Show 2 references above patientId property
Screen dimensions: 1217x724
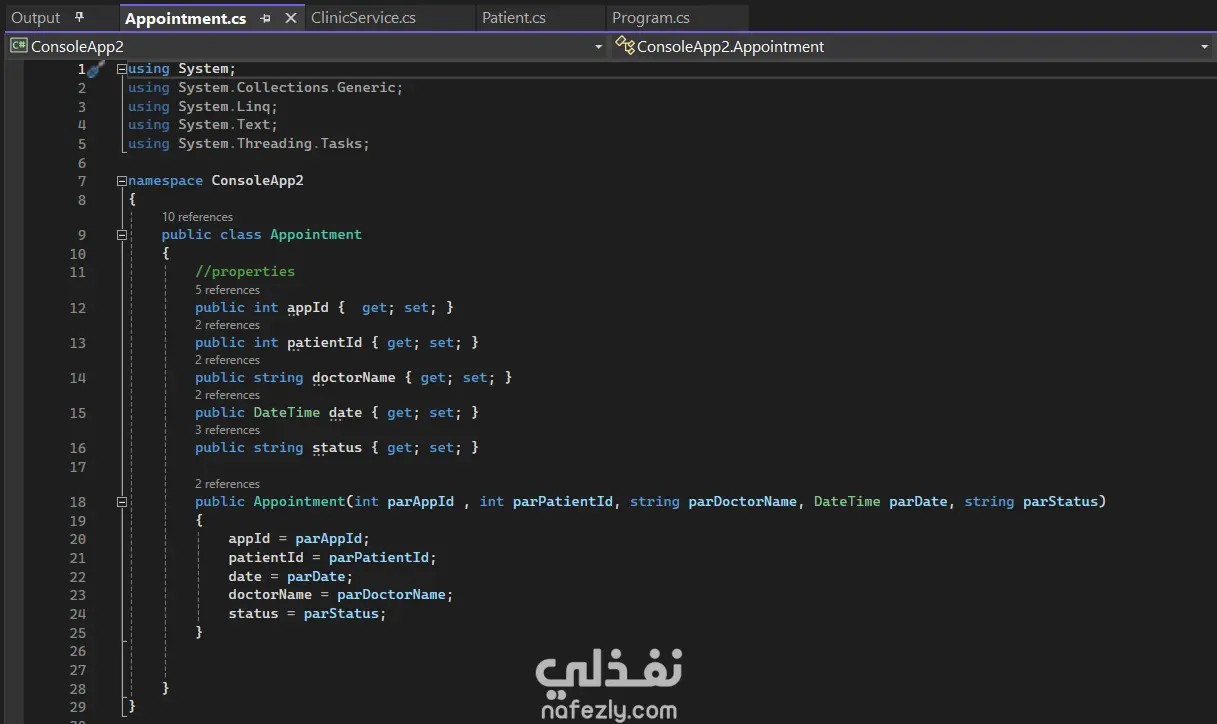click(227, 325)
